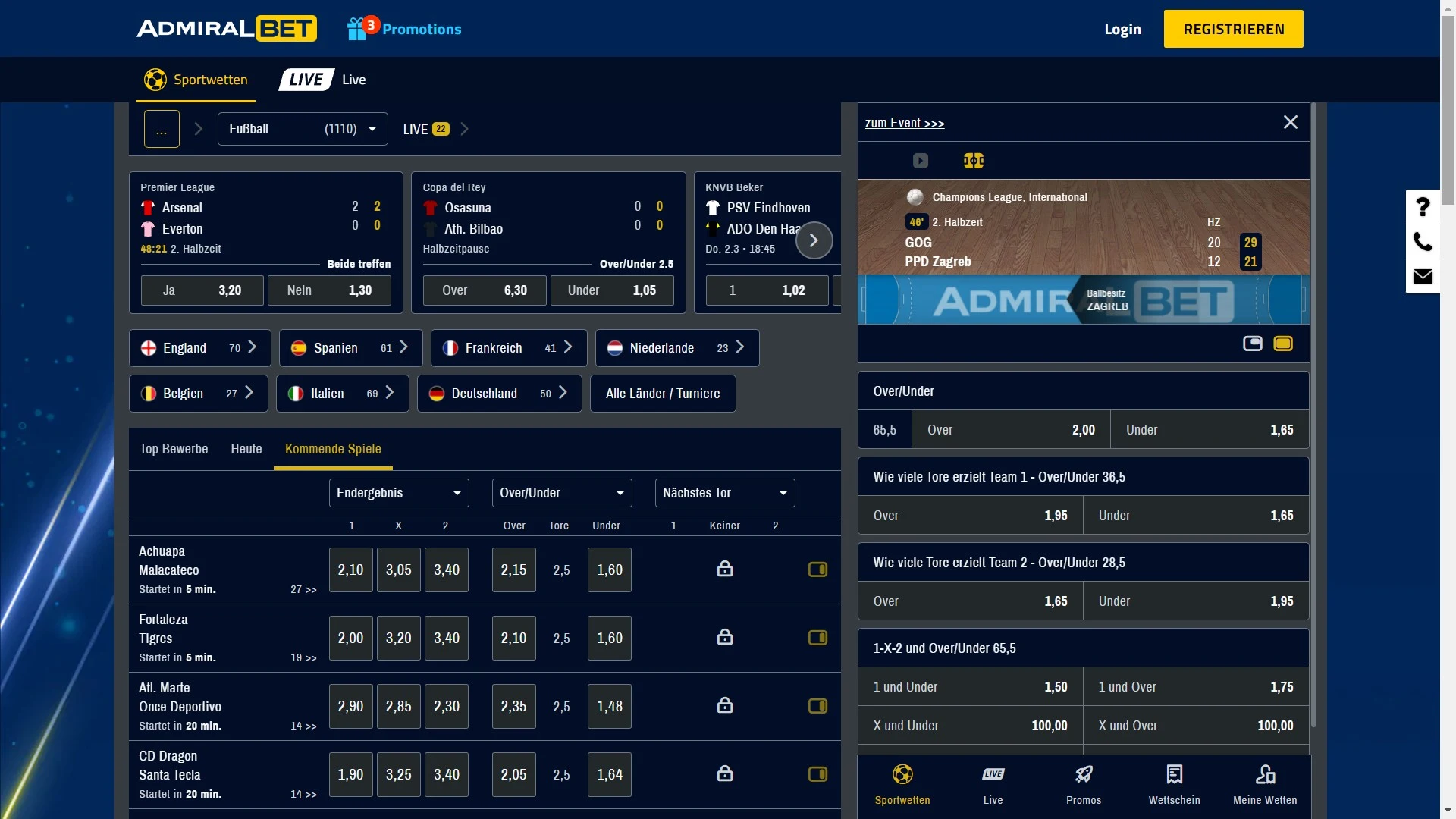The width and height of the screenshot is (1456, 819).
Task: Click the Alle Länder / Turniere button
Action: pyautogui.click(x=663, y=393)
